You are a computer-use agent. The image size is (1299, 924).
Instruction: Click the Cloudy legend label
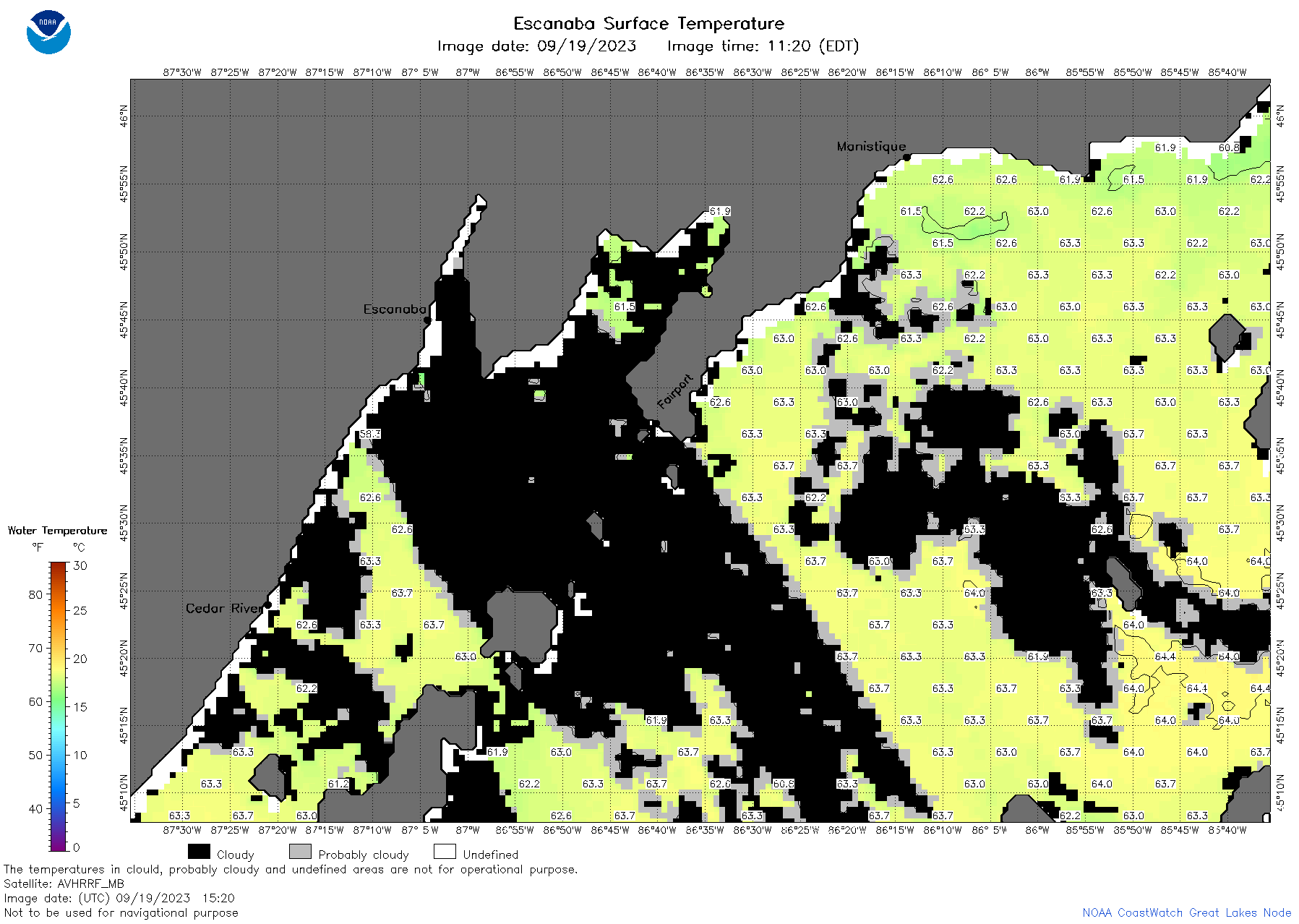tap(236, 855)
